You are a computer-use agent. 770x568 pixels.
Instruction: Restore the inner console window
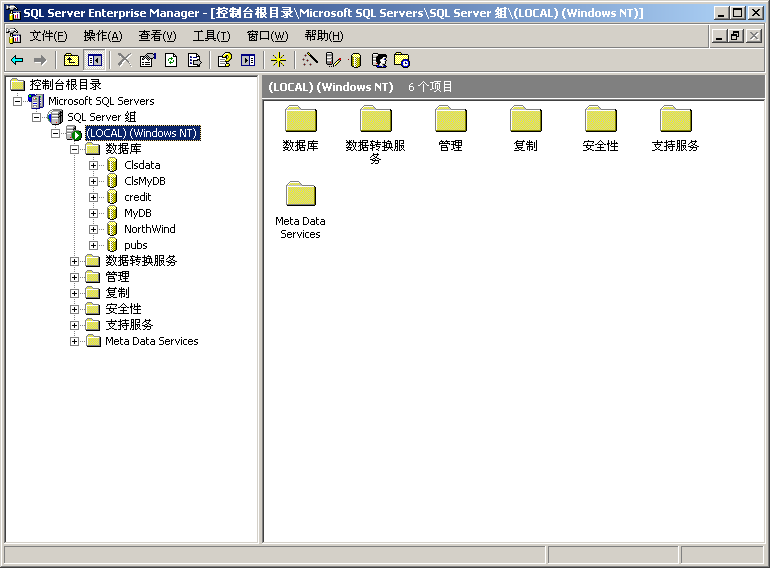[x=736, y=36]
